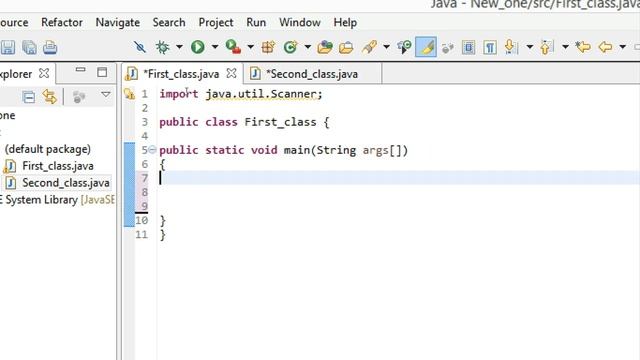Click the greyed icon beside Link with Editor

[x=78, y=97]
